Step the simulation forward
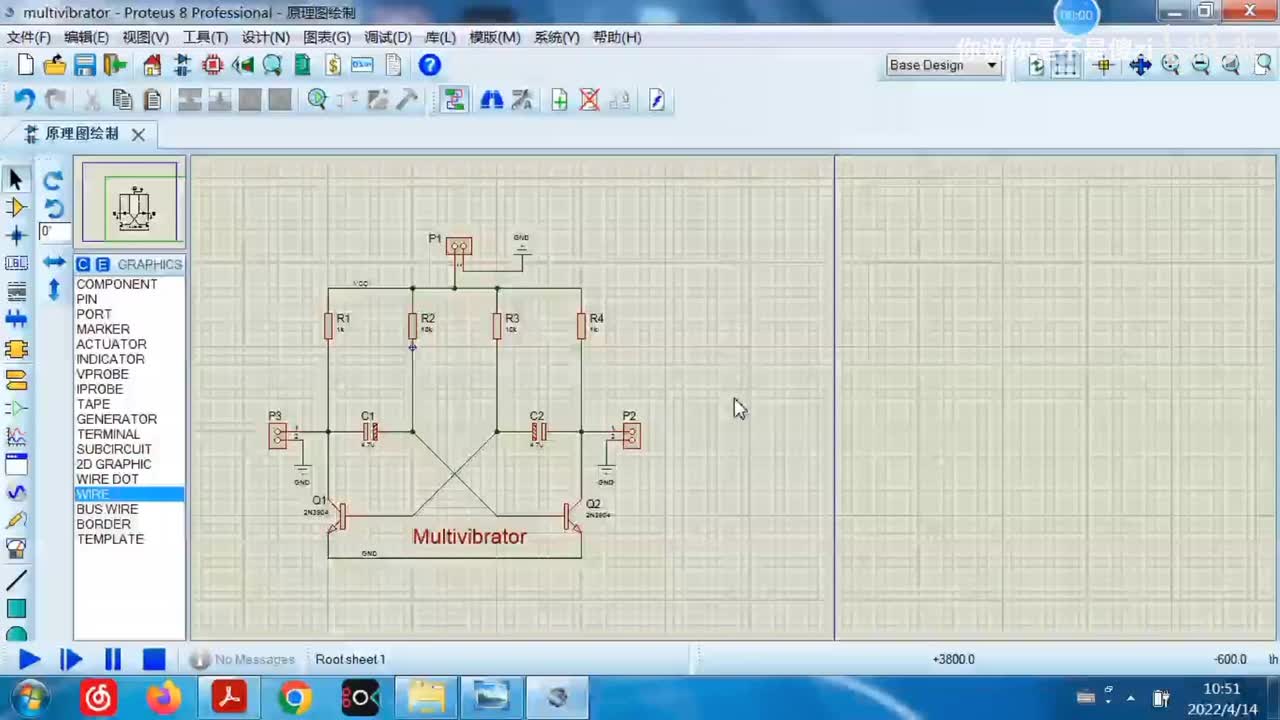This screenshot has width=1280, height=720. click(71, 660)
